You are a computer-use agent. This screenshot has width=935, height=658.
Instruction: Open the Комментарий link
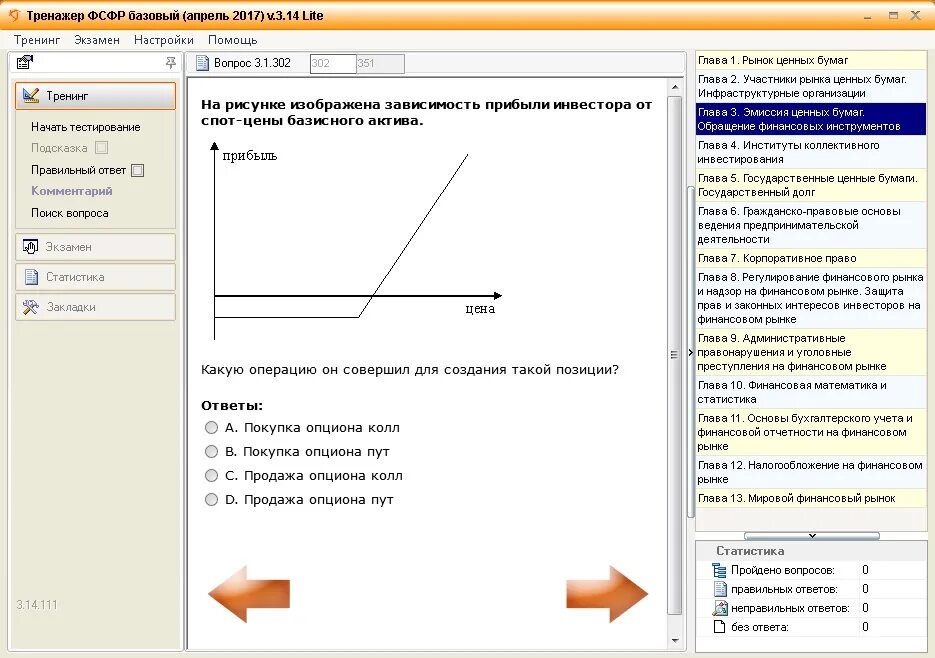point(72,191)
